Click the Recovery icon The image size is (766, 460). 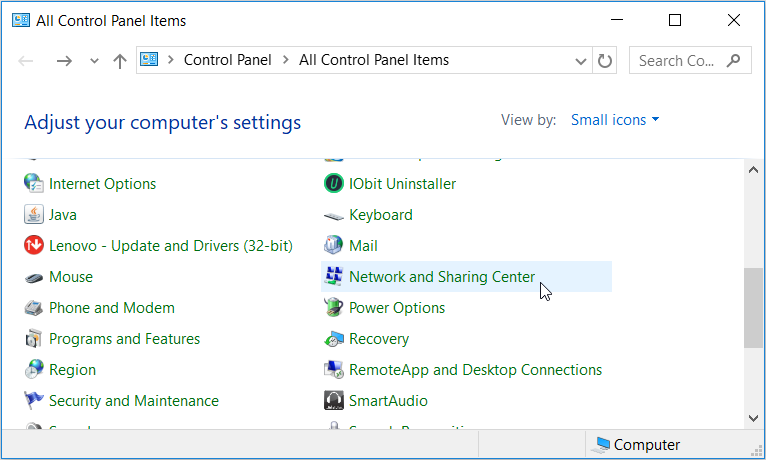coord(334,339)
